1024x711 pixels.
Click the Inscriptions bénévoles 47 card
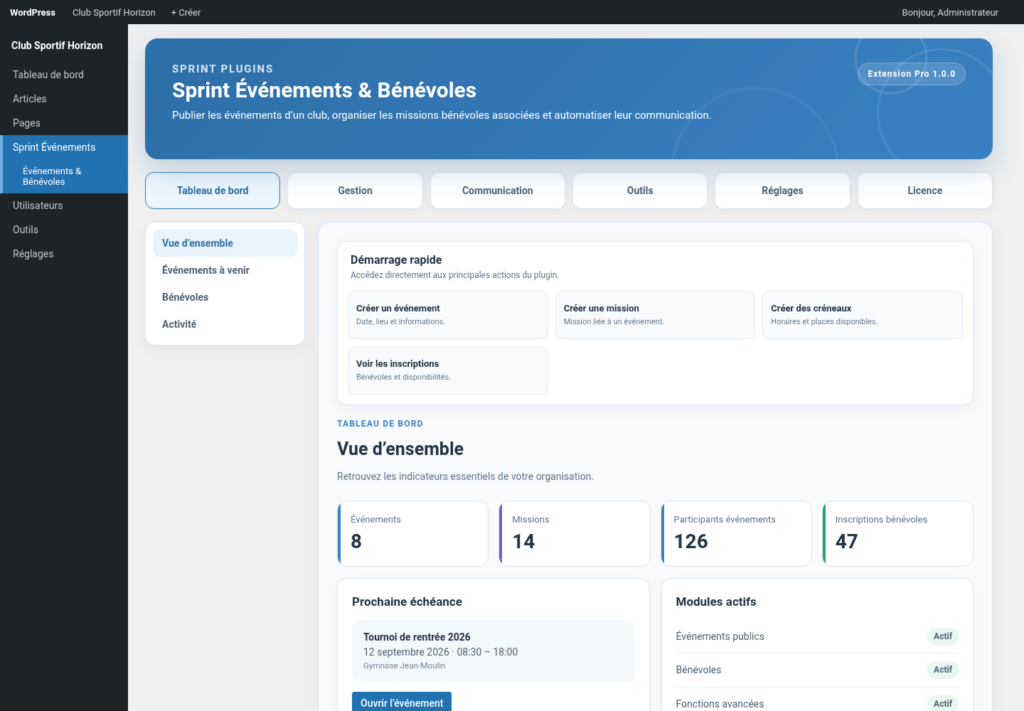897,533
